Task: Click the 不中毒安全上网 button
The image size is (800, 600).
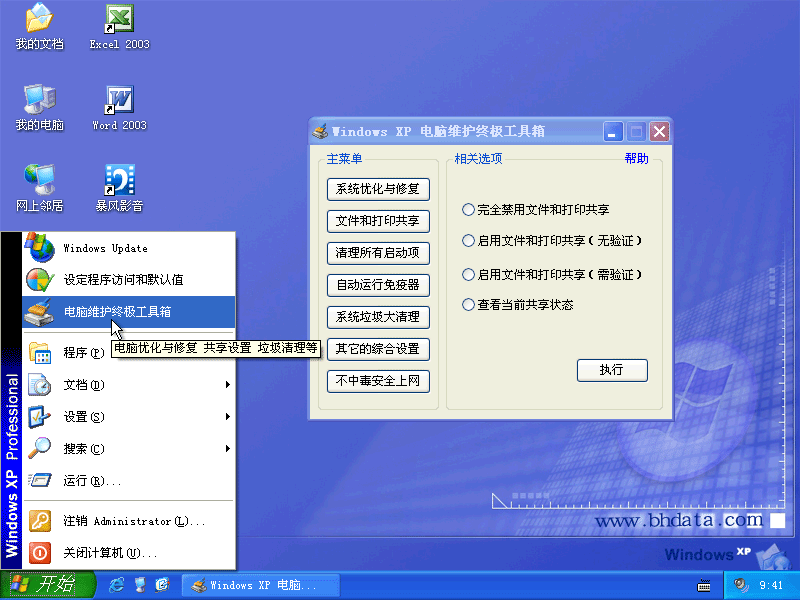Action: point(378,381)
